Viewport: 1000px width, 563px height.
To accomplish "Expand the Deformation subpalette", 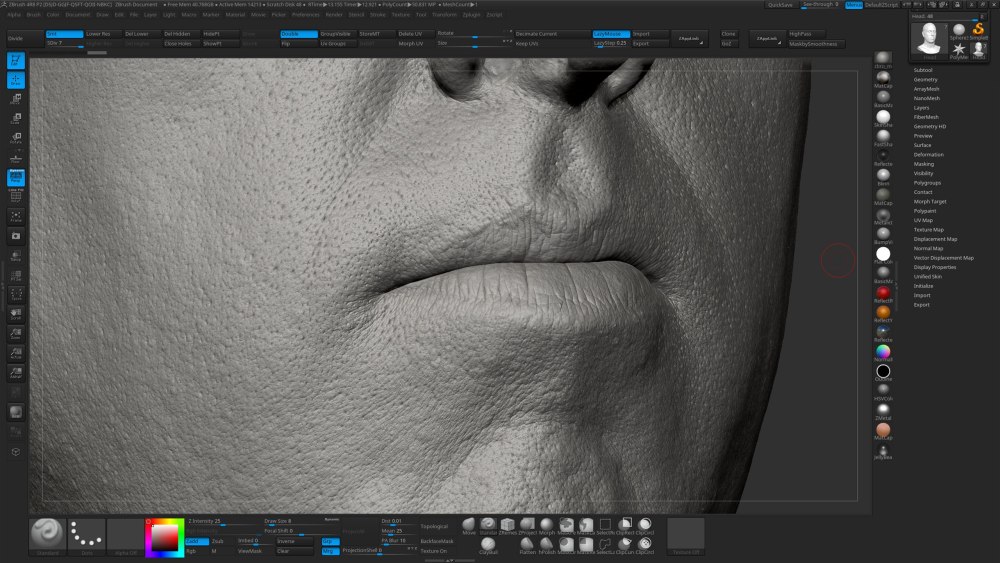I will (929, 155).
